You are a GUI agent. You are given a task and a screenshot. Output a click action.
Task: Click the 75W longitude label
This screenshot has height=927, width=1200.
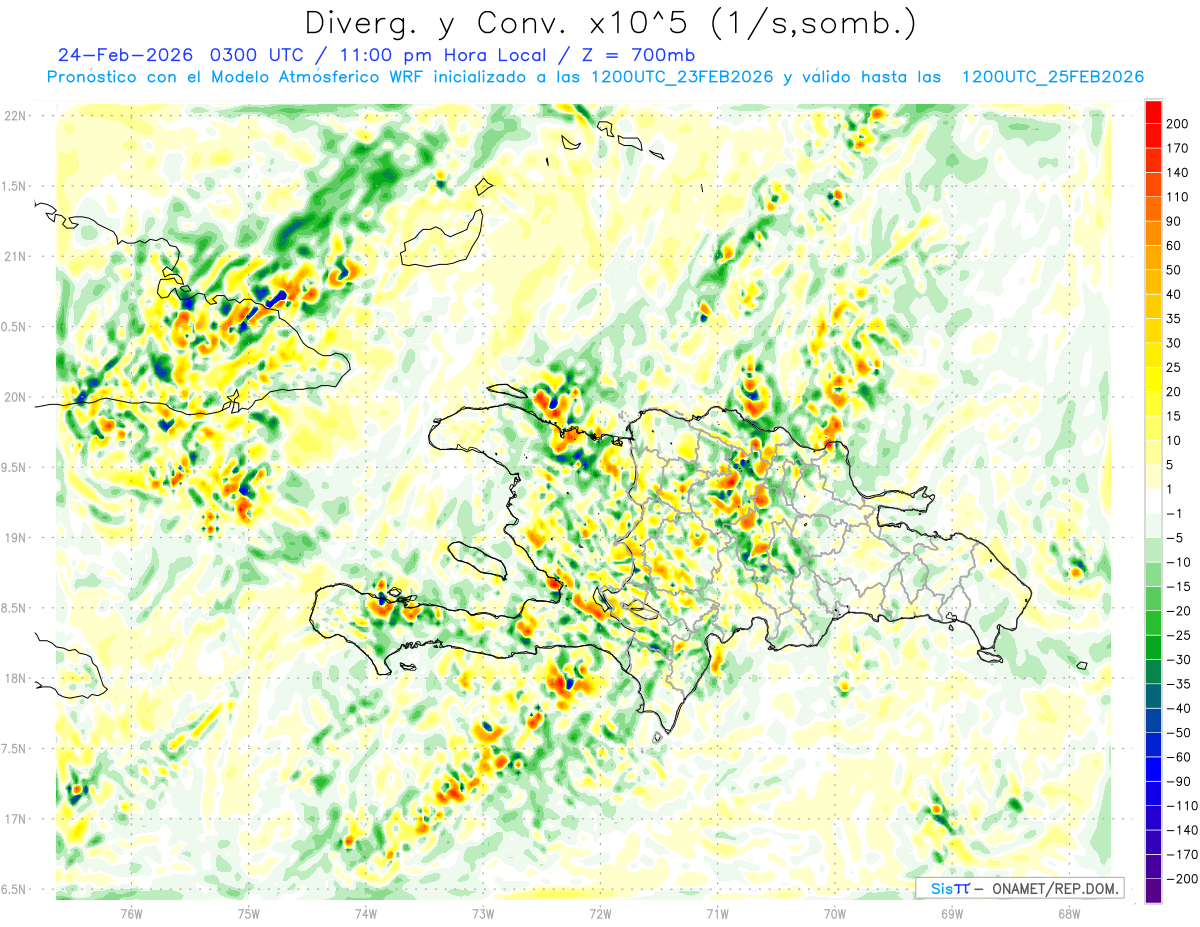tap(248, 914)
